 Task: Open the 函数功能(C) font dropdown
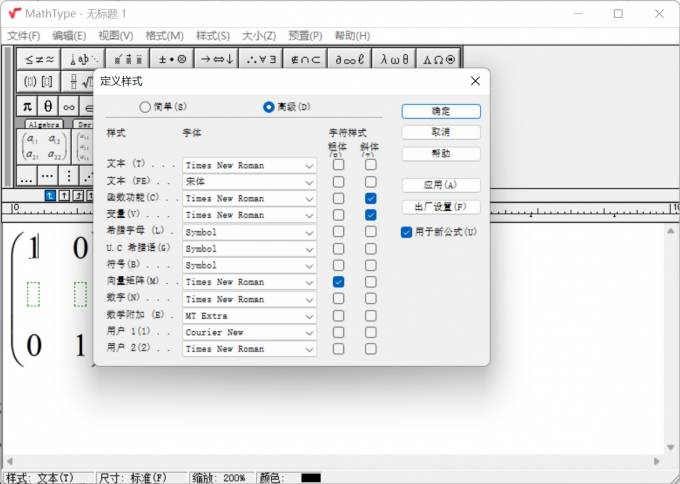pyautogui.click(x=249, y=199)
